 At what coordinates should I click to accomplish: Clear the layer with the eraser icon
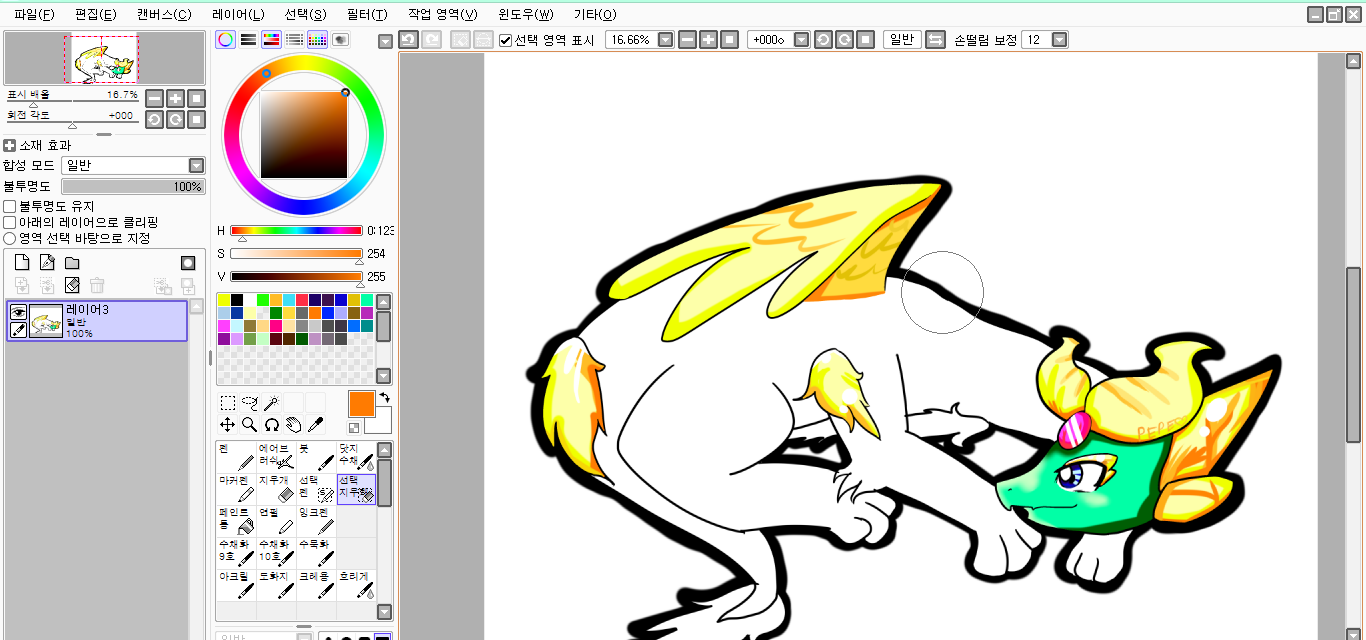point(72,285)
